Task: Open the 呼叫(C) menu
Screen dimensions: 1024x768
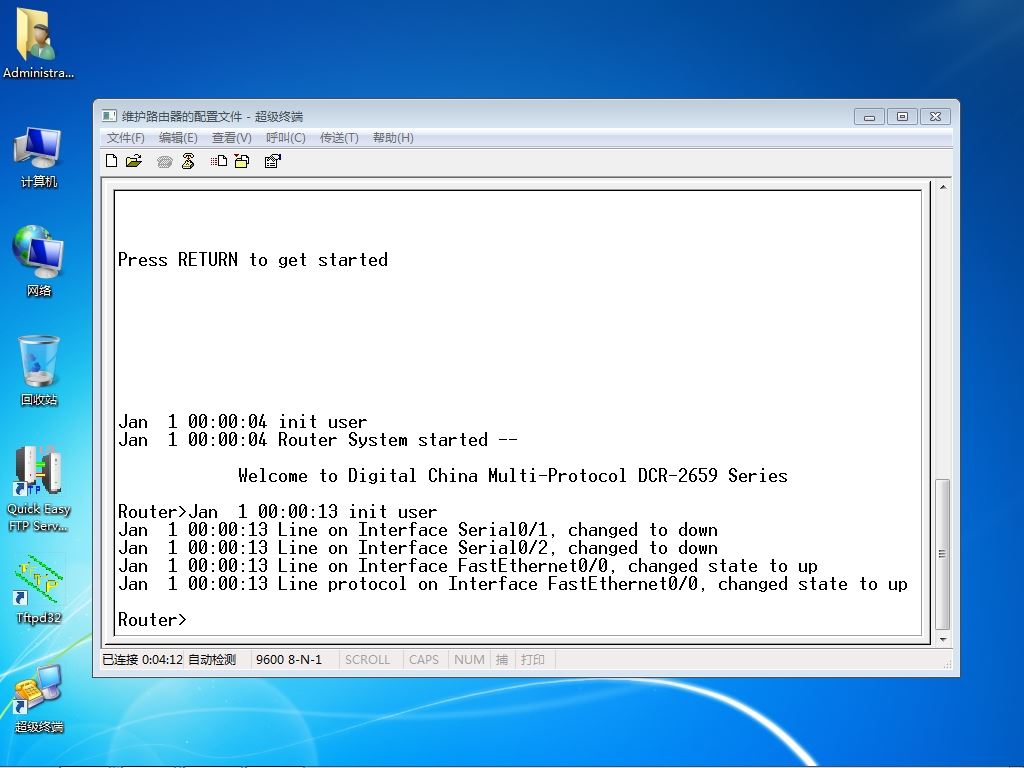Action: coord(285,138)
